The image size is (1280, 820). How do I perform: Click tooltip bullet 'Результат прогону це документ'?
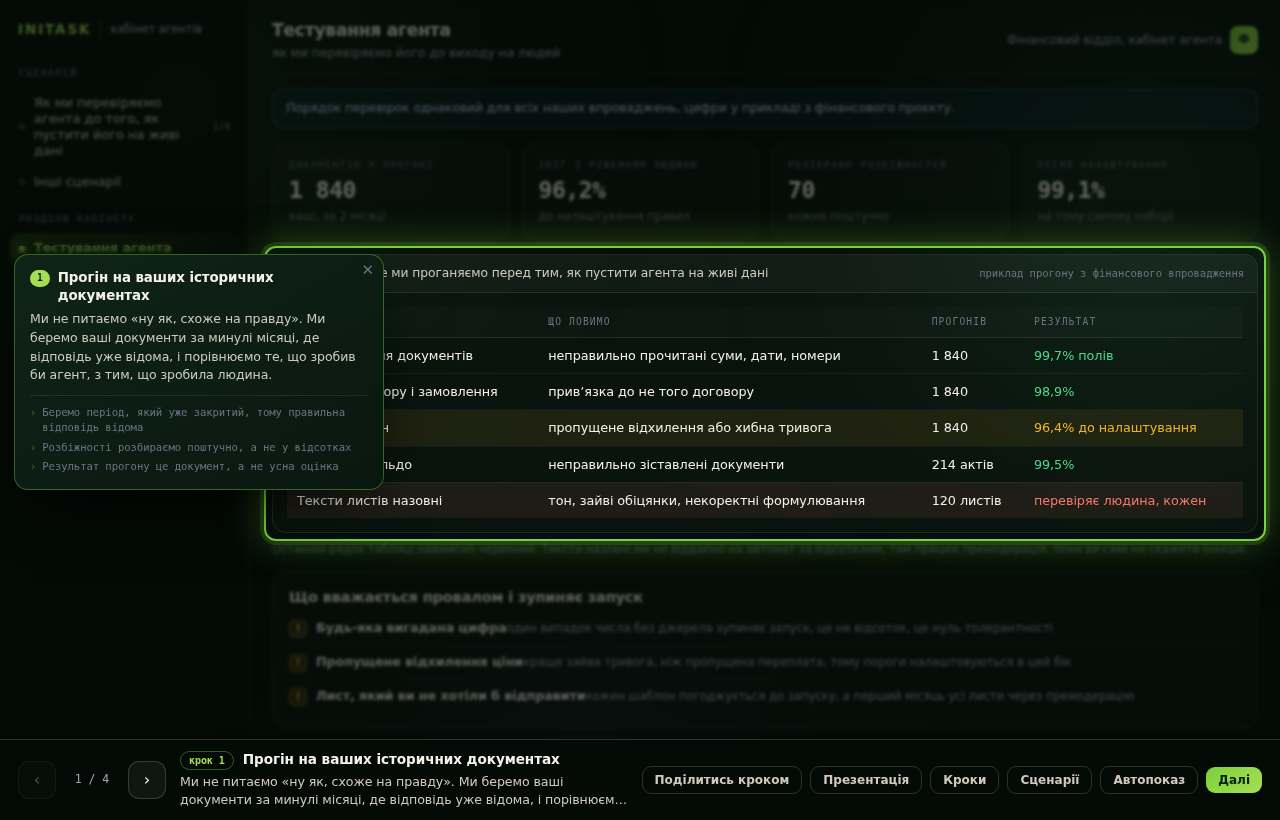pyautogui.click(x=190, y=467)
